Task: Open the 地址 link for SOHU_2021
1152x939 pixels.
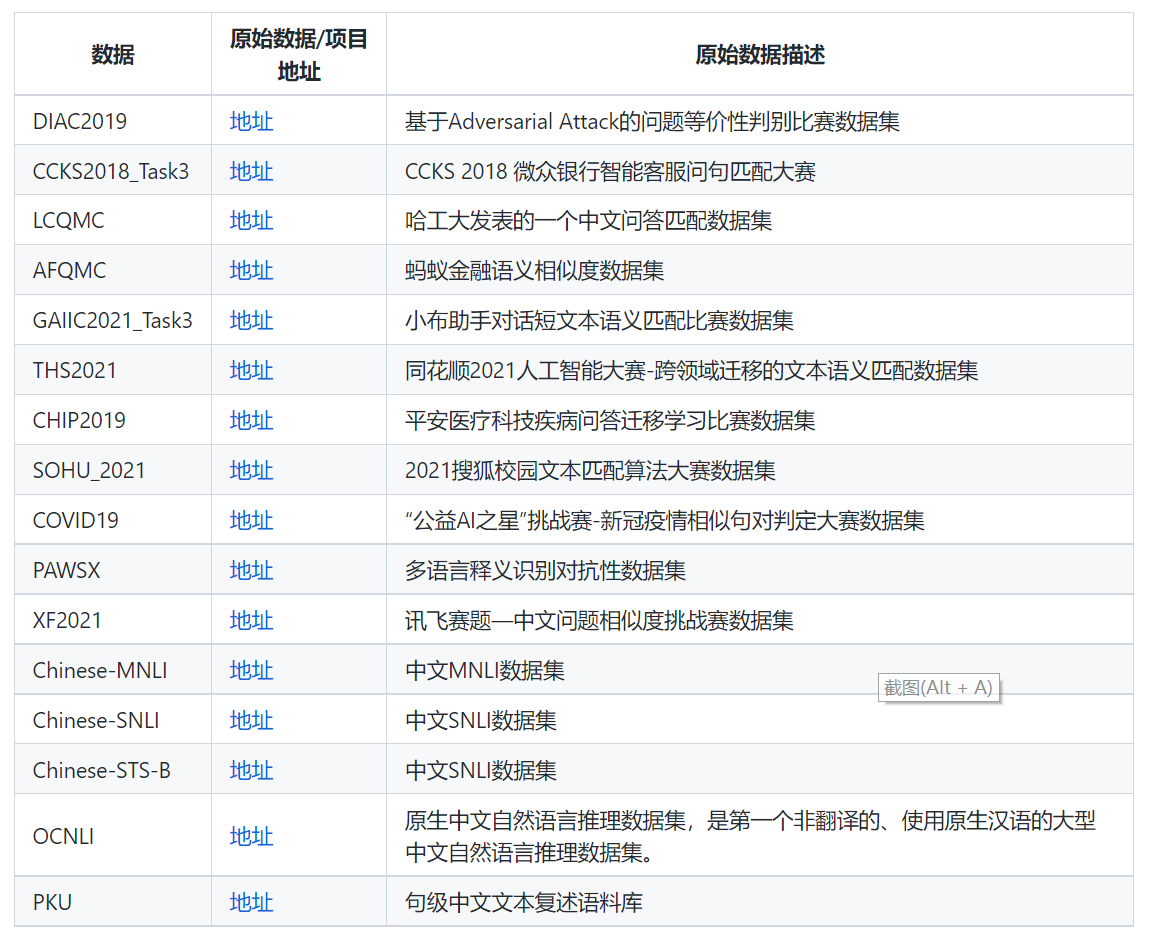Action: [x=251, y=470]
